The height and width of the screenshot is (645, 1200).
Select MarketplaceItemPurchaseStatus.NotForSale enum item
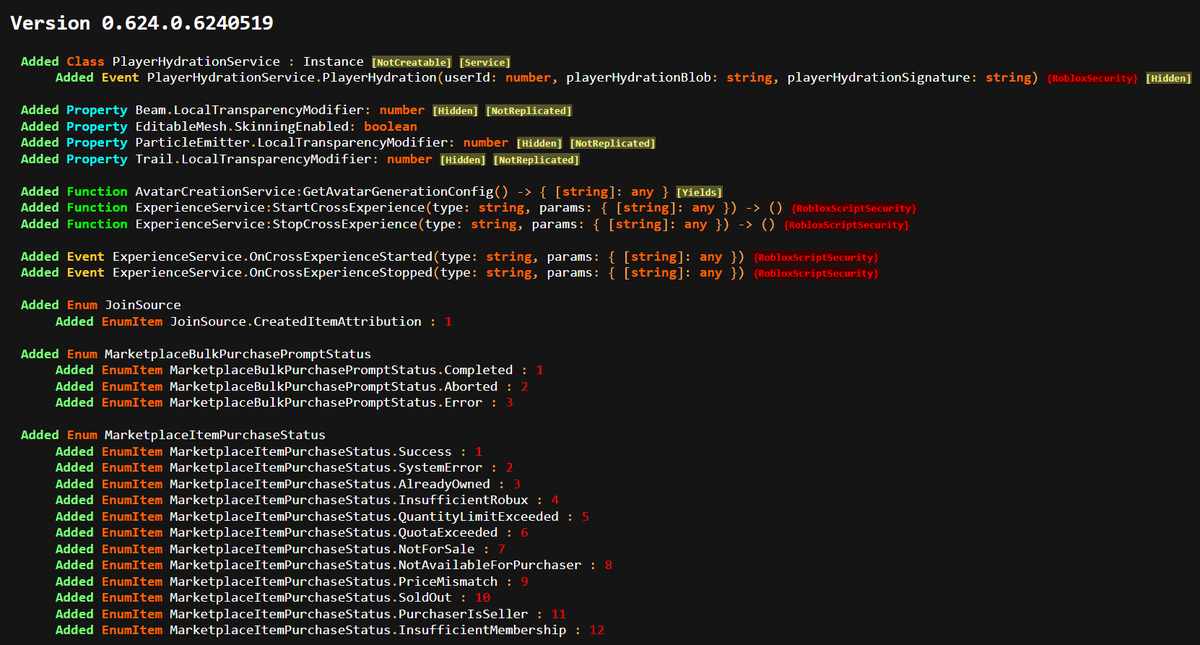(x=322, y=549)
